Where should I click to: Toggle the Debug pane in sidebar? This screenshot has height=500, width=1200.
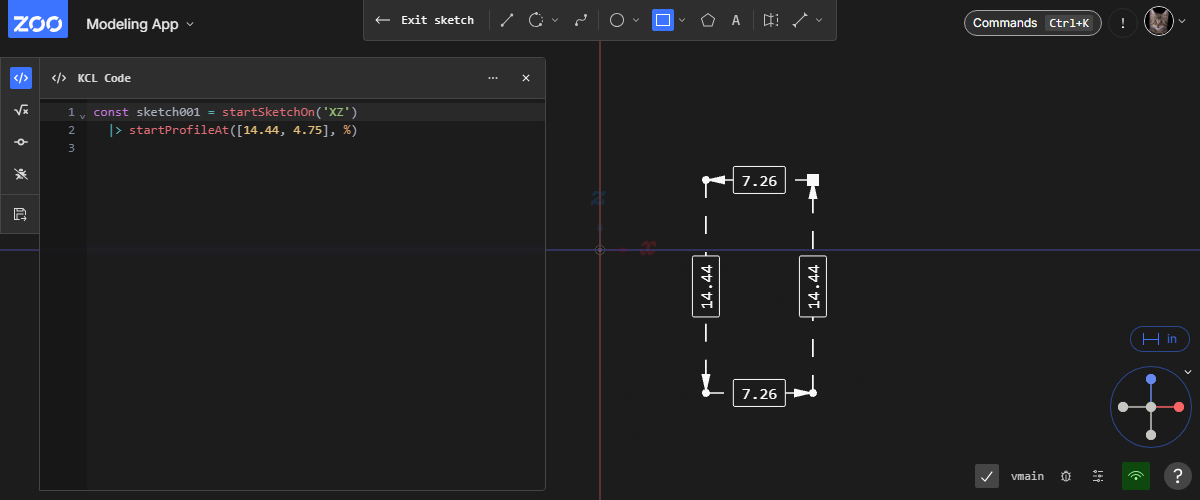(x=21, y=175)
